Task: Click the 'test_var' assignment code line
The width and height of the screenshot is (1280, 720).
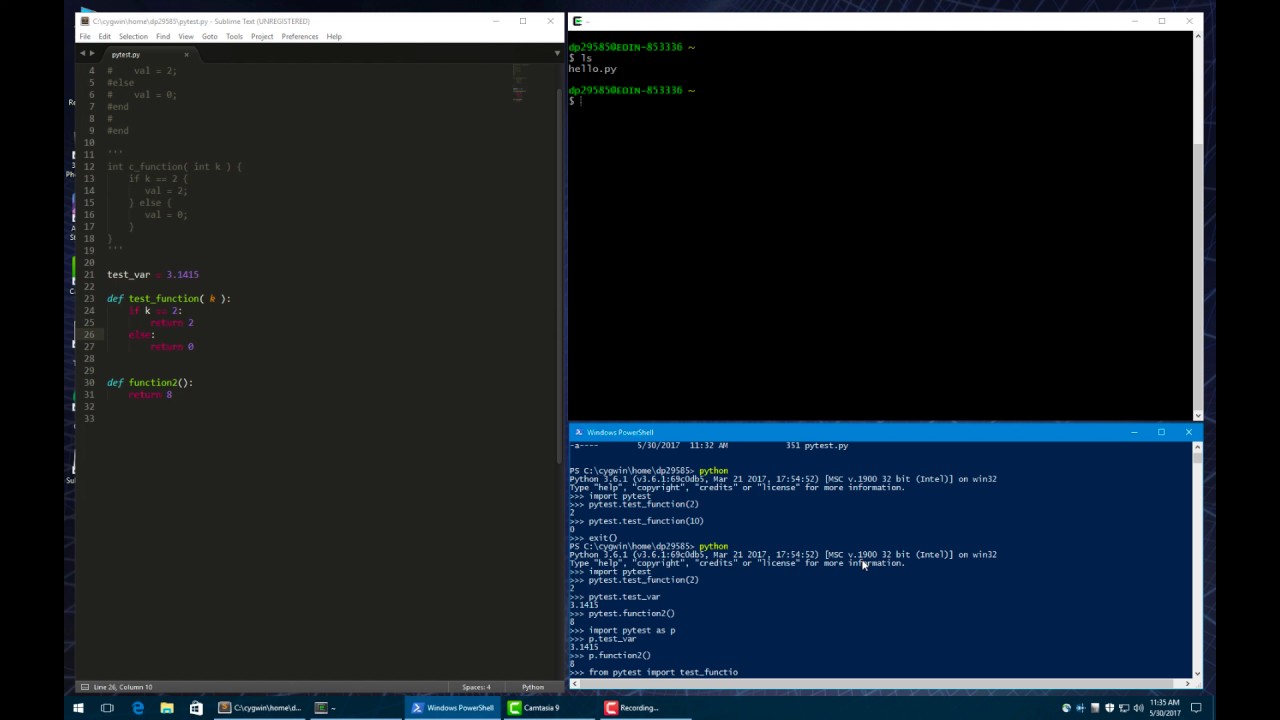Action: (153, 274)
